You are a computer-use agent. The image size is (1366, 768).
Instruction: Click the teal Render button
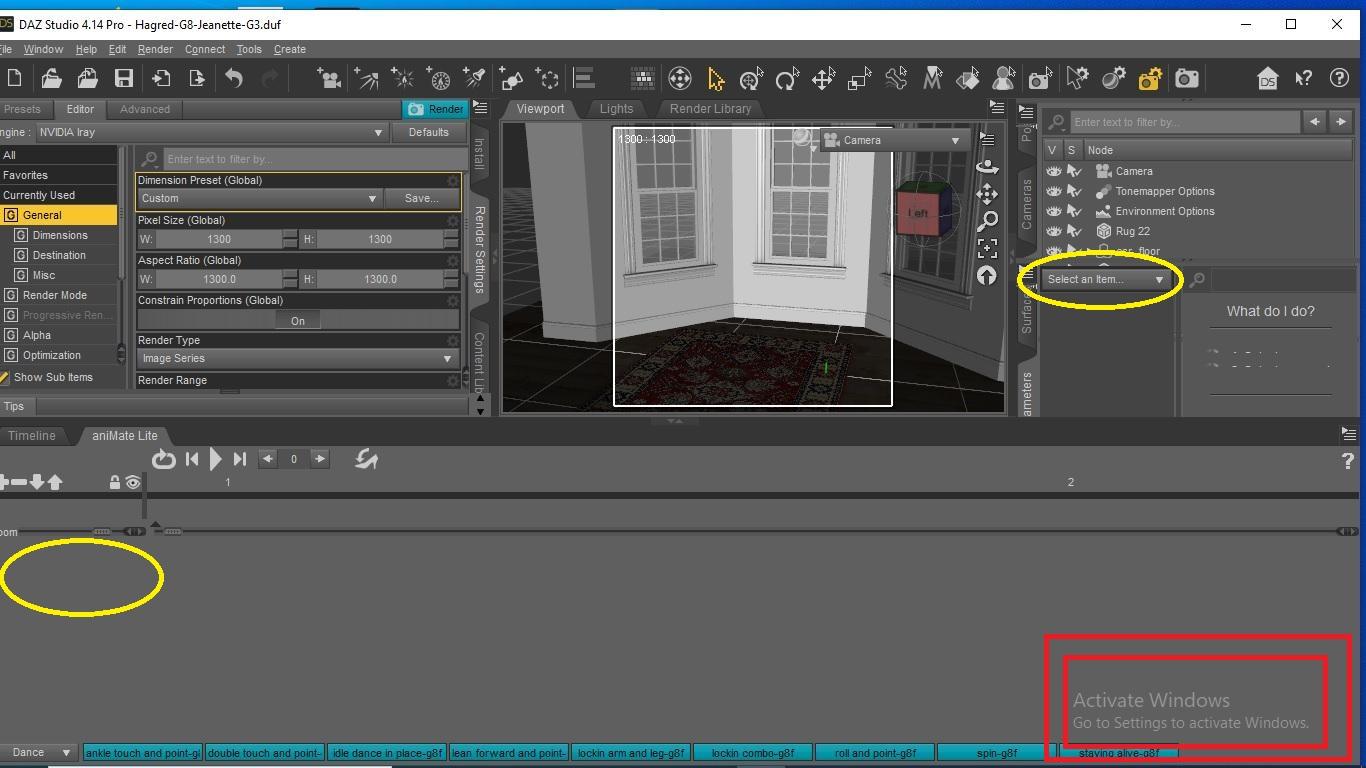point(434,109)
